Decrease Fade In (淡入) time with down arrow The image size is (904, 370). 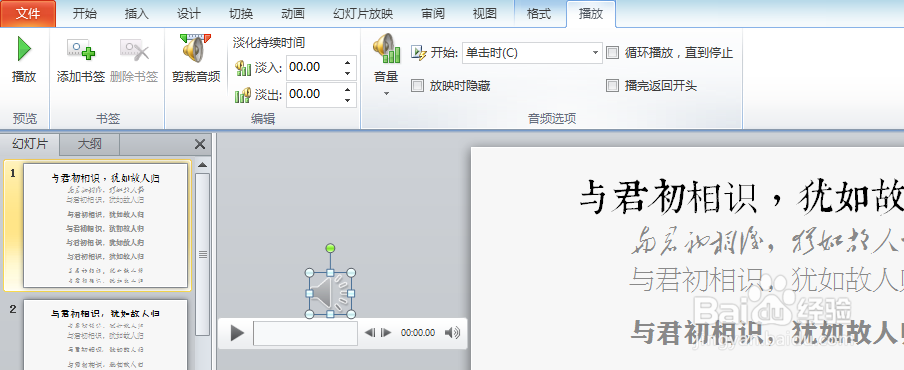347,73
